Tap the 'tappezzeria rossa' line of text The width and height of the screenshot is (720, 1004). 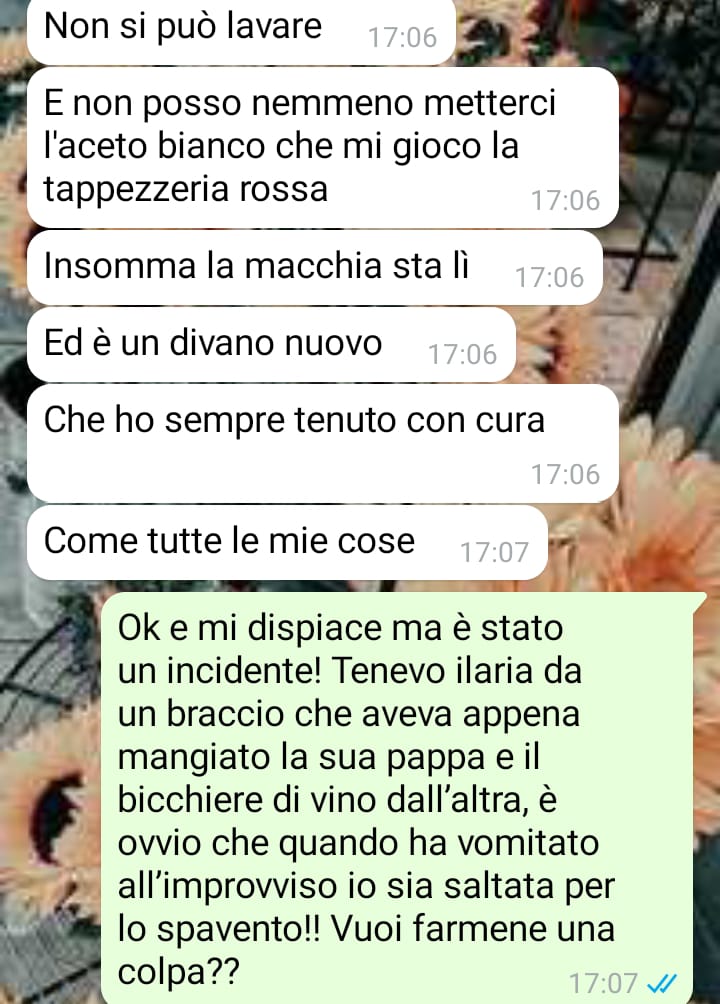pos(186,190)
